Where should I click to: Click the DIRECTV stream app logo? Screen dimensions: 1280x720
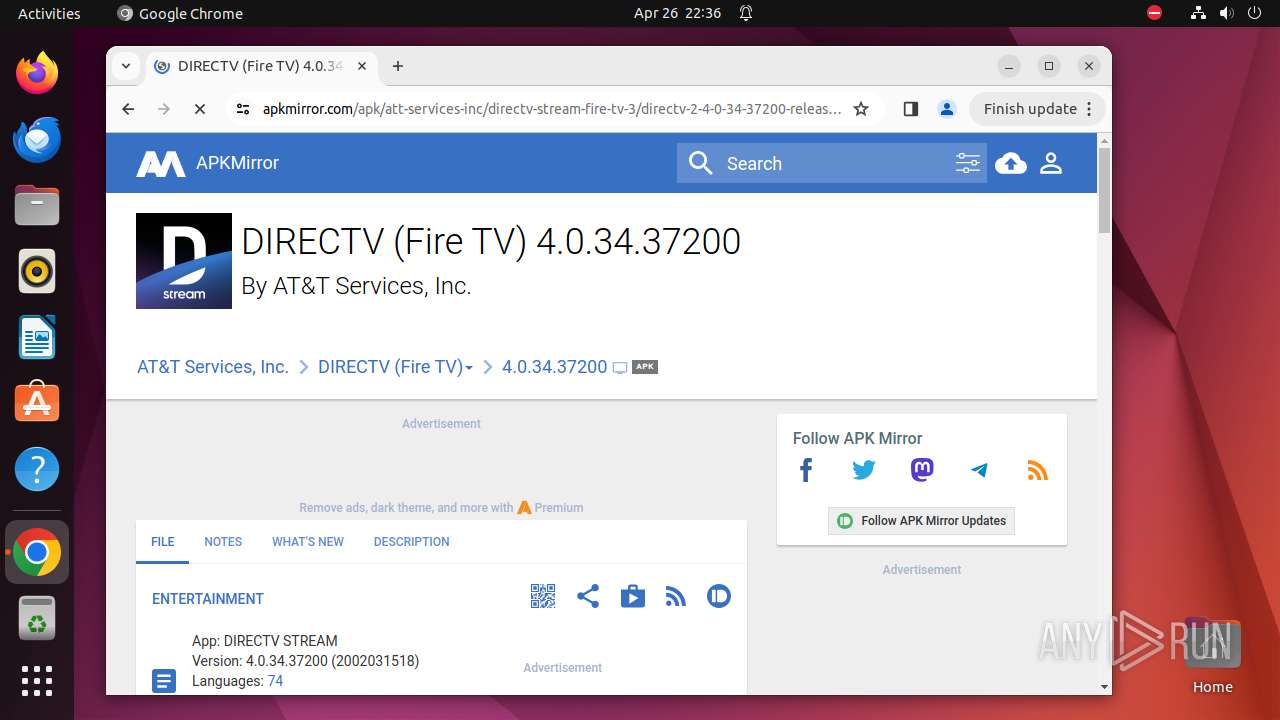click(184, 261)
